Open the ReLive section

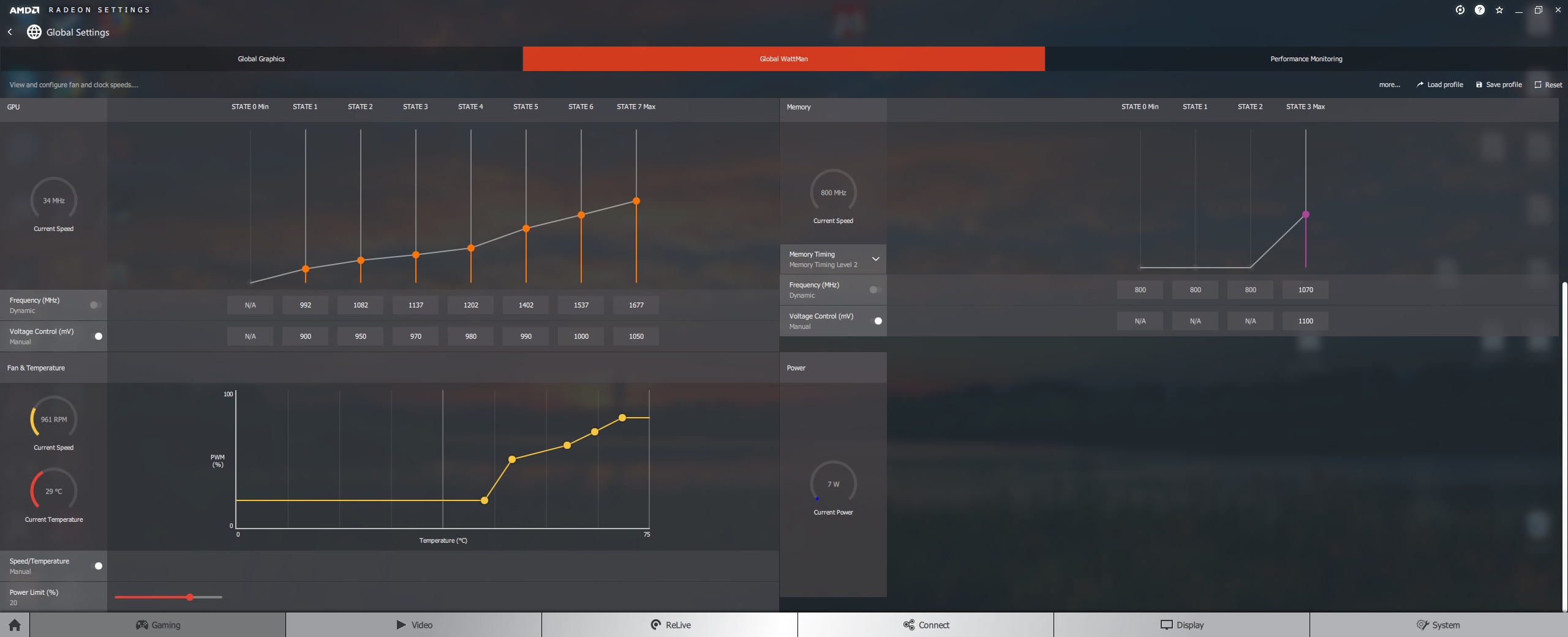click(x=670, y=625)
